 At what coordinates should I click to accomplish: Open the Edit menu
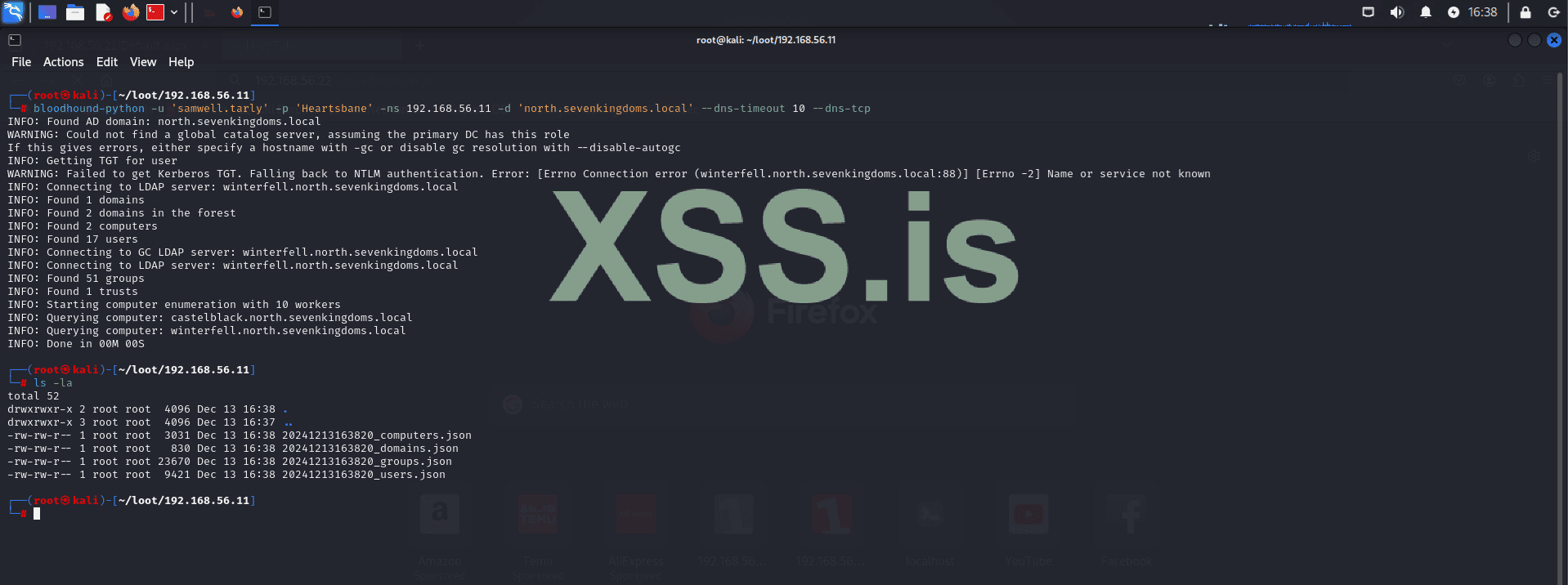click(107, 62)
